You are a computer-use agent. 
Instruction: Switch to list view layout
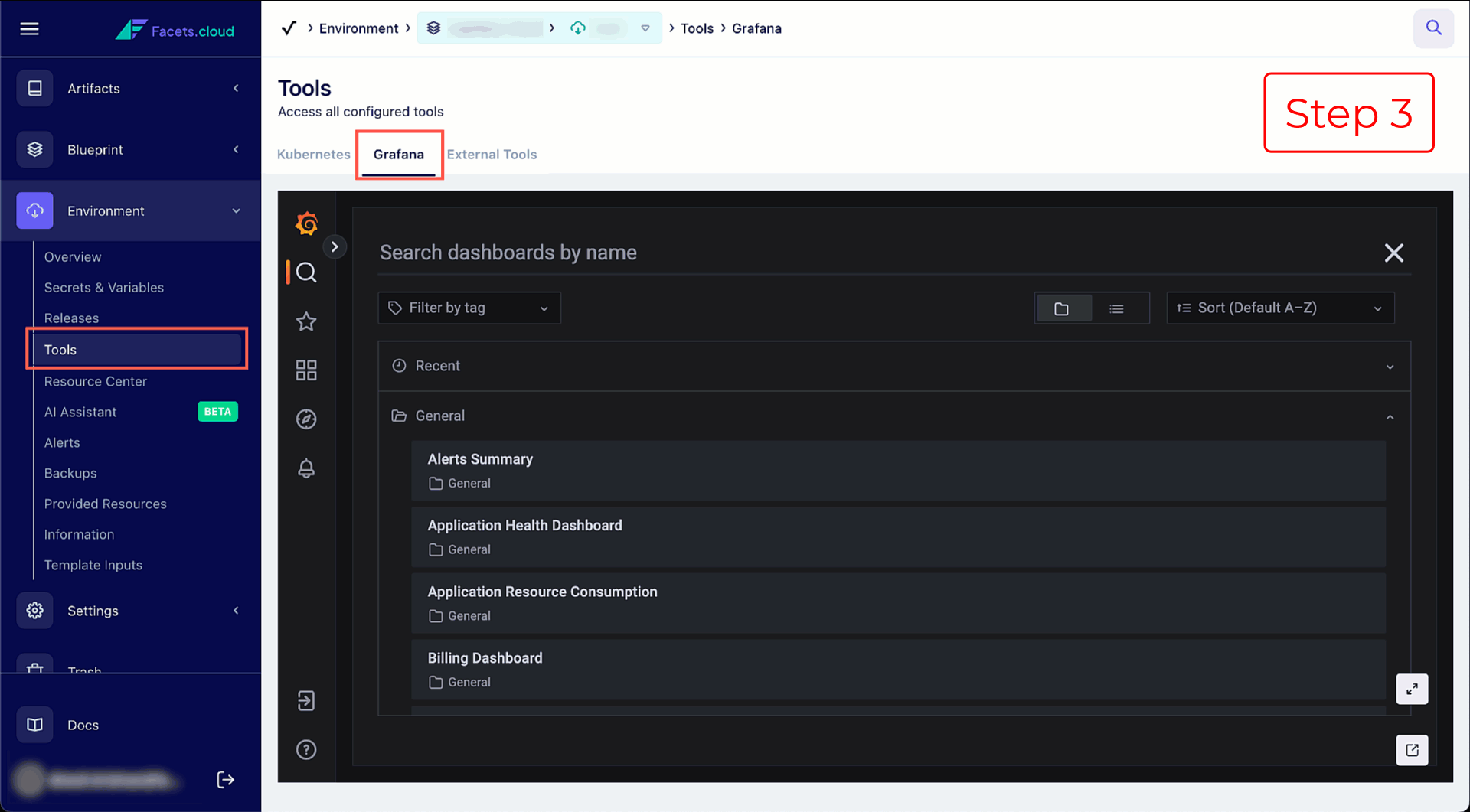click(1117, 308)
